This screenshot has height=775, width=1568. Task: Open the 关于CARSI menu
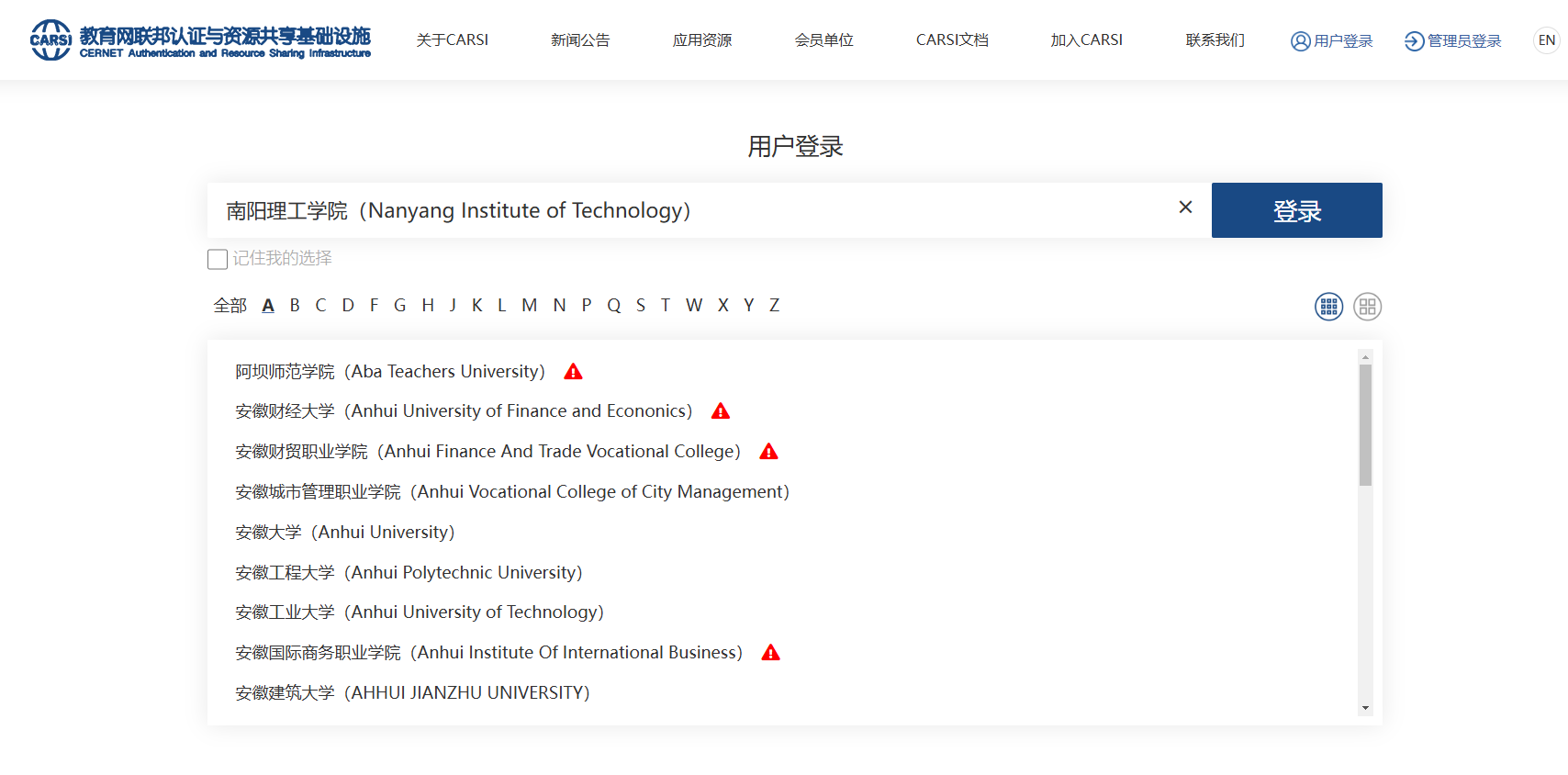(x=452, y=40)
